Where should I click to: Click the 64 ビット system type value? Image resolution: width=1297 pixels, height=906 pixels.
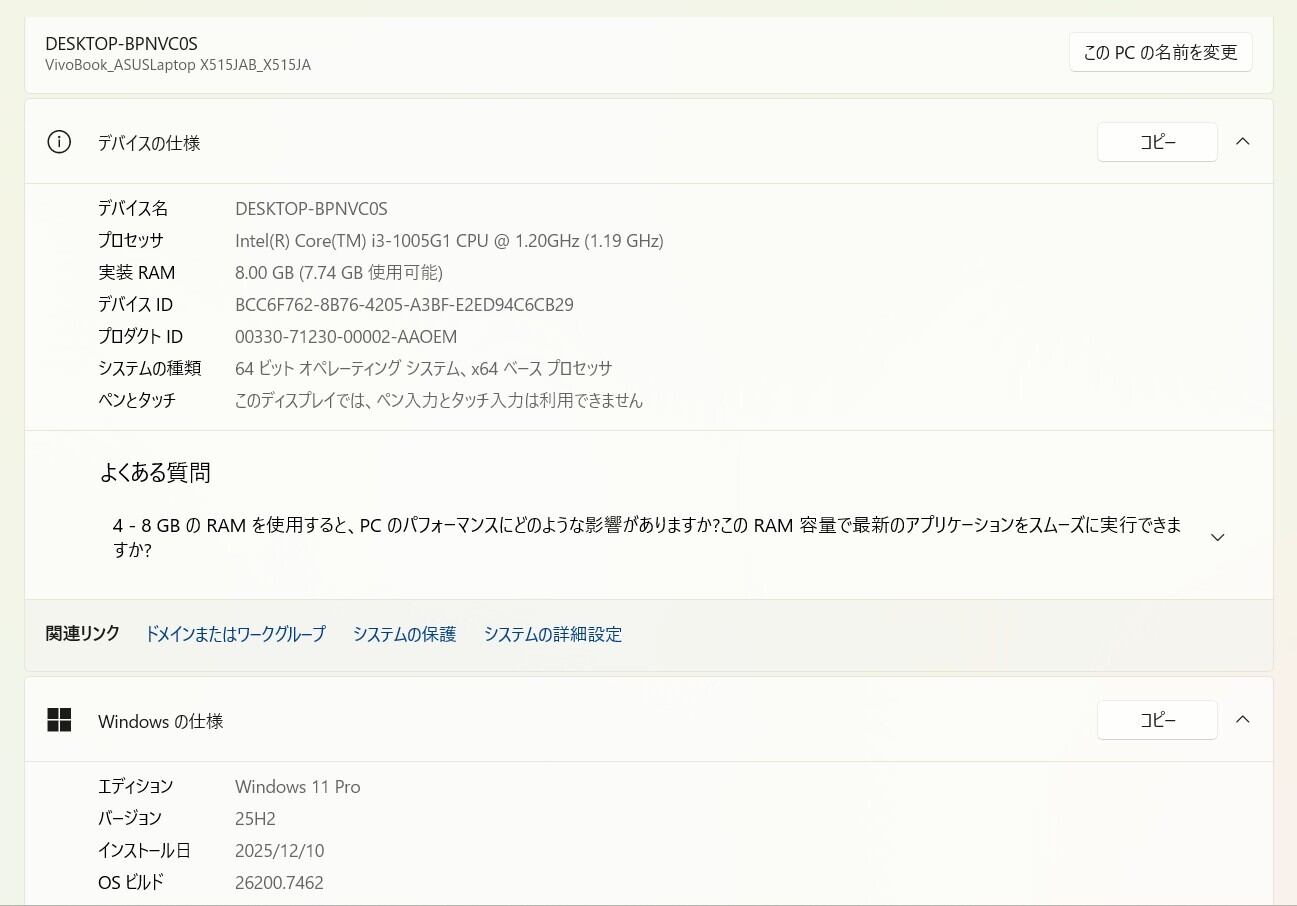[x=423, y=369]
